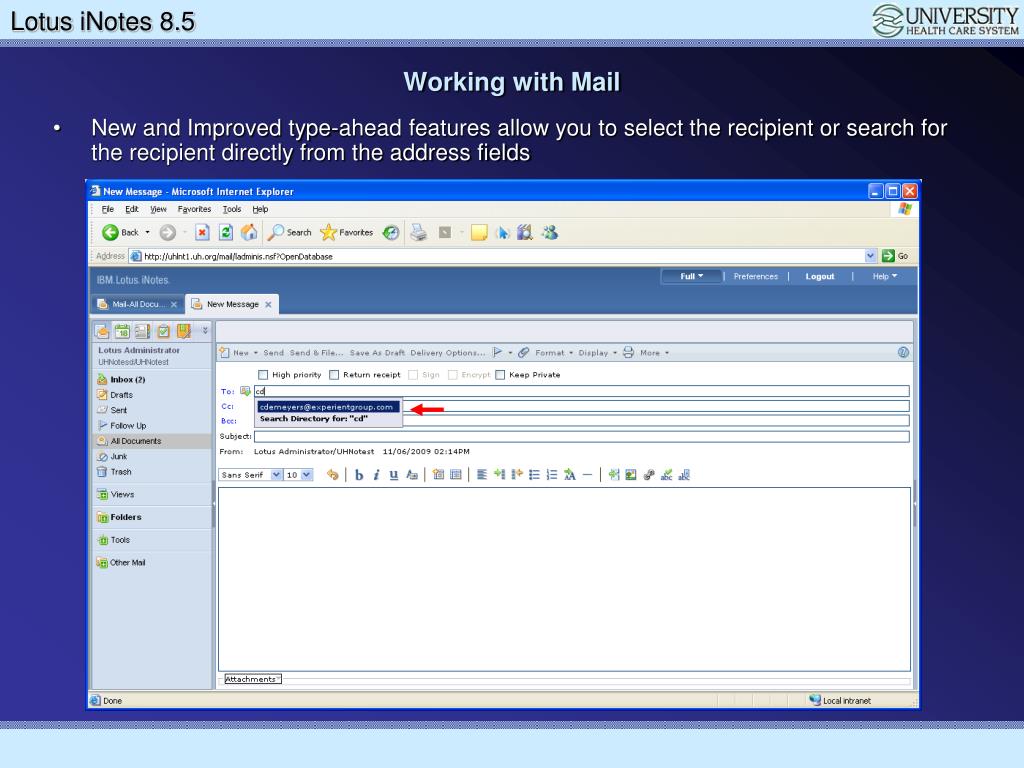Image resolution: width=1024 pixels, height=768 pixels.
Task: Click the numbered list icon
Action: point(552,475)
